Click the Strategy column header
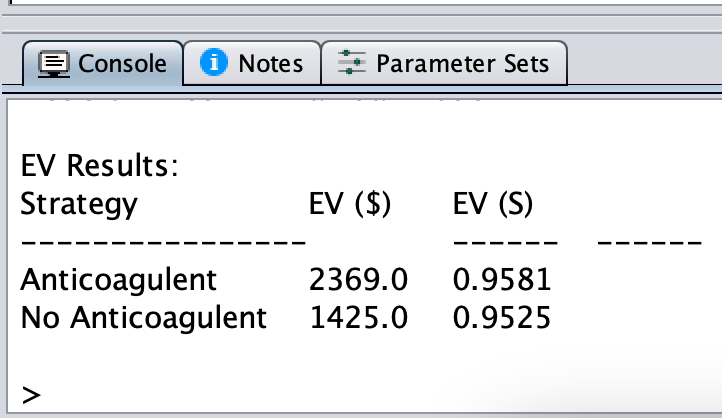The height and width of the screenshot is (418, 722). pos(79,204)
